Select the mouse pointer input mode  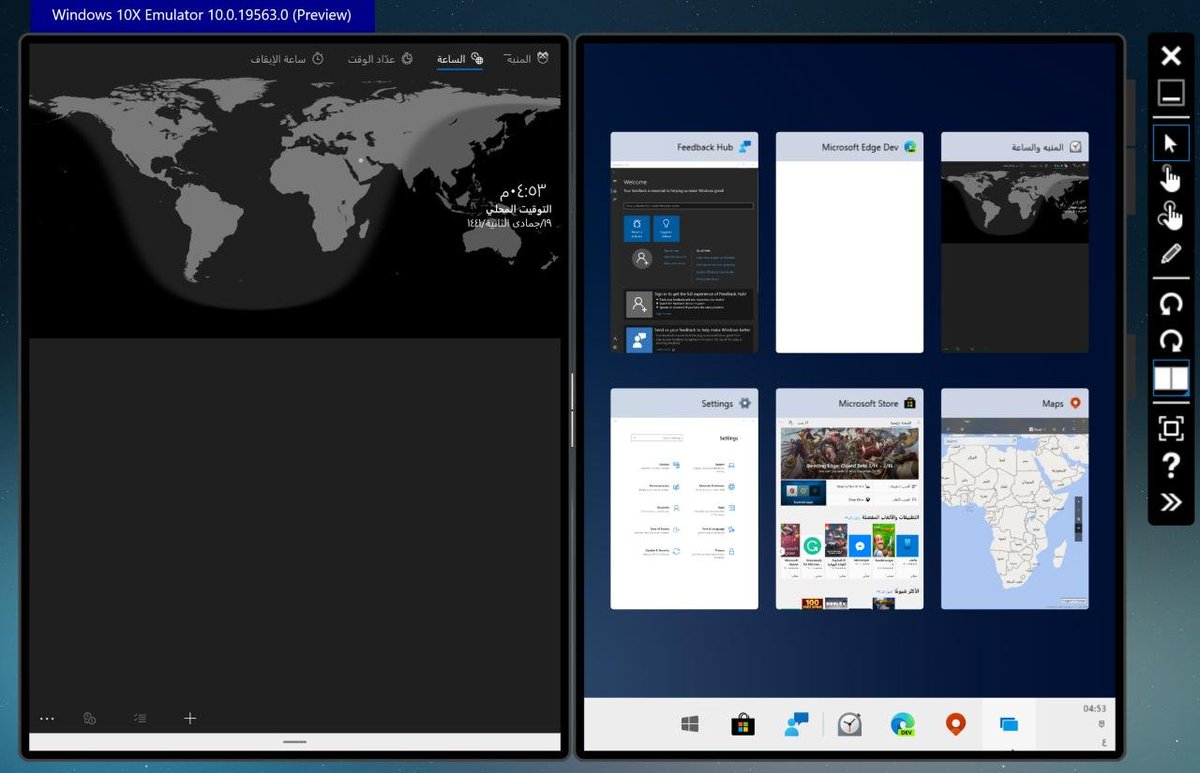1170,144
